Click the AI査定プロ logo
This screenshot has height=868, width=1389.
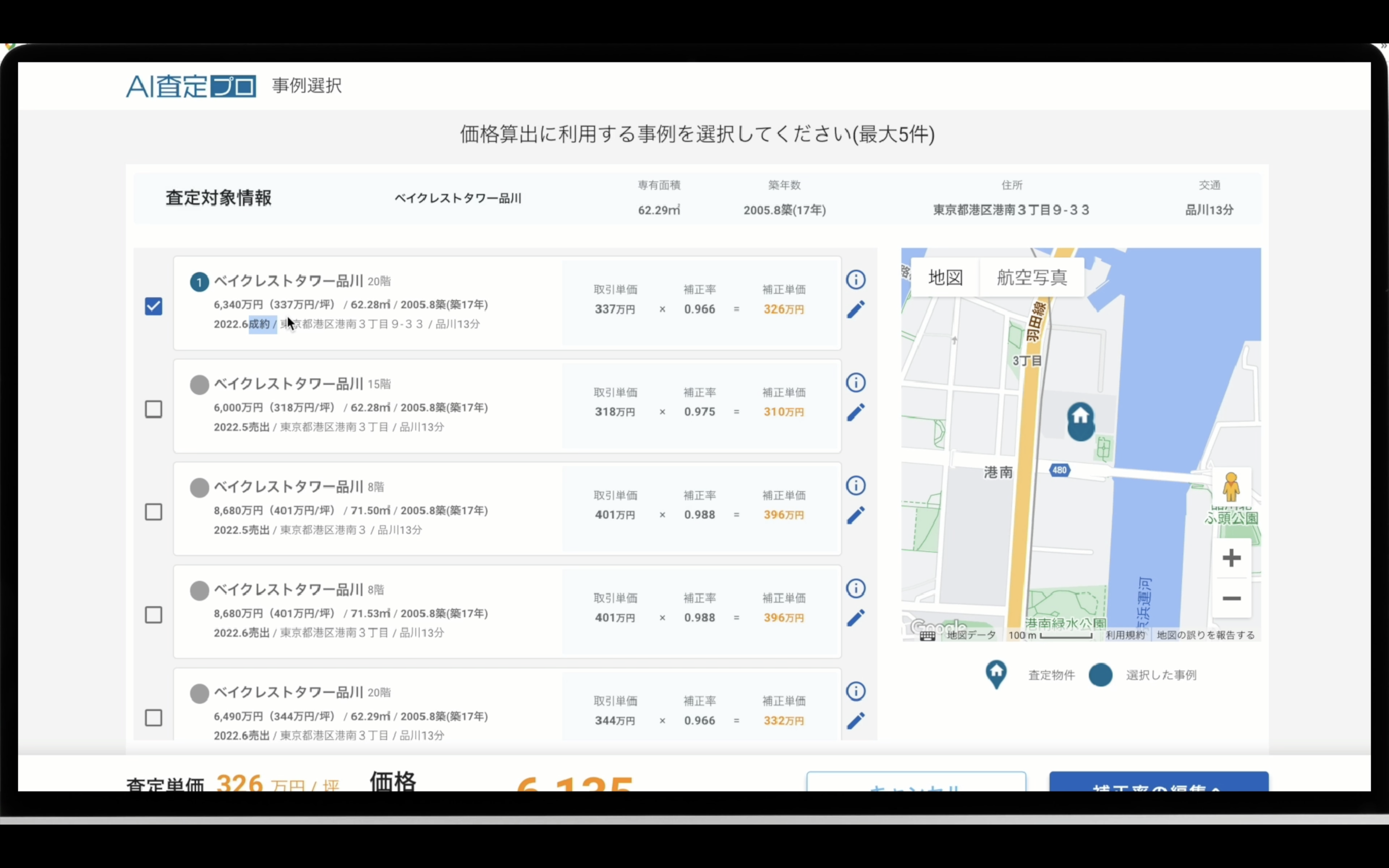(191, 86)
